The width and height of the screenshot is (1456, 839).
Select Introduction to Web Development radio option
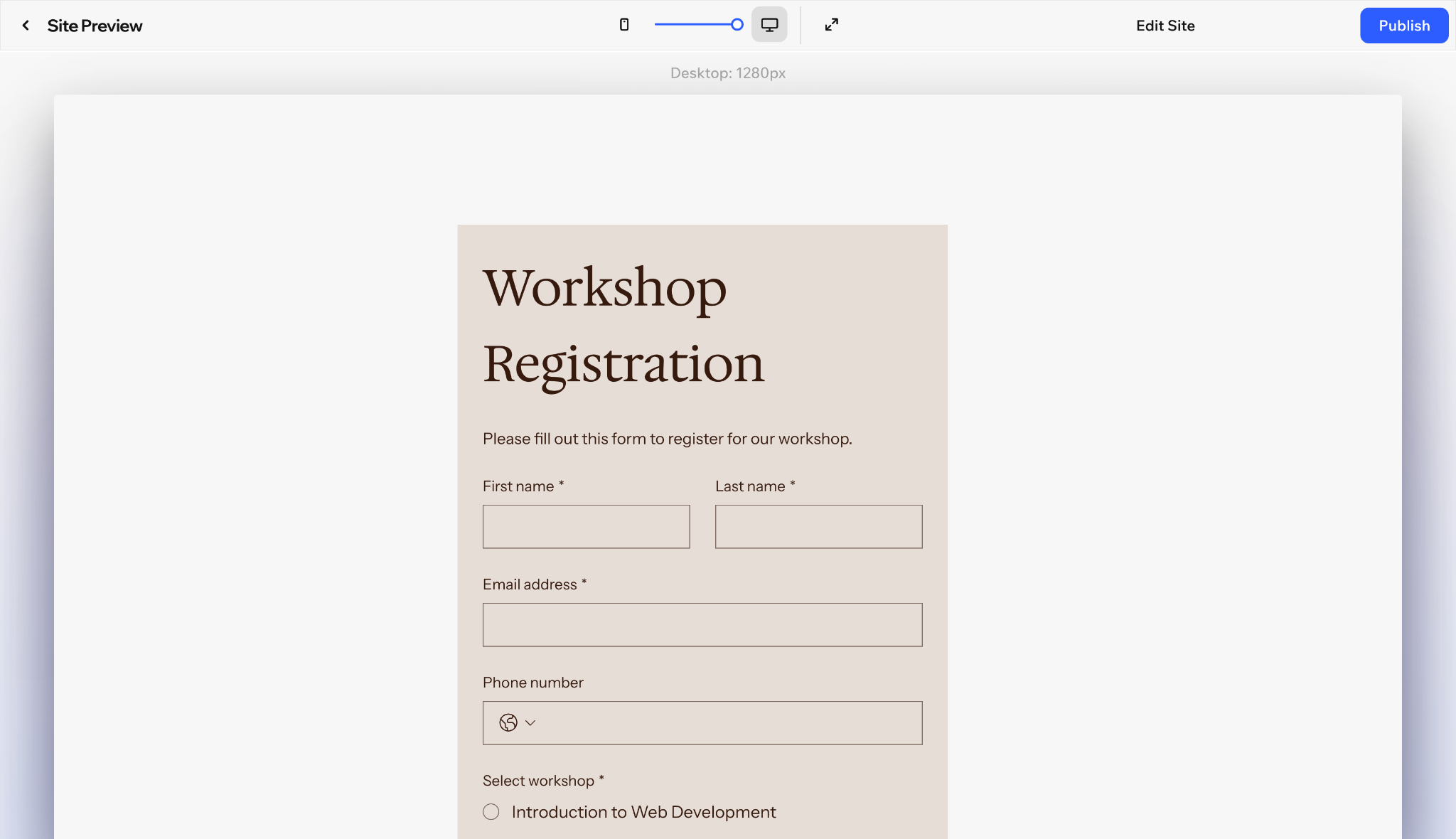pyautogui.click(x=491, y=812)
